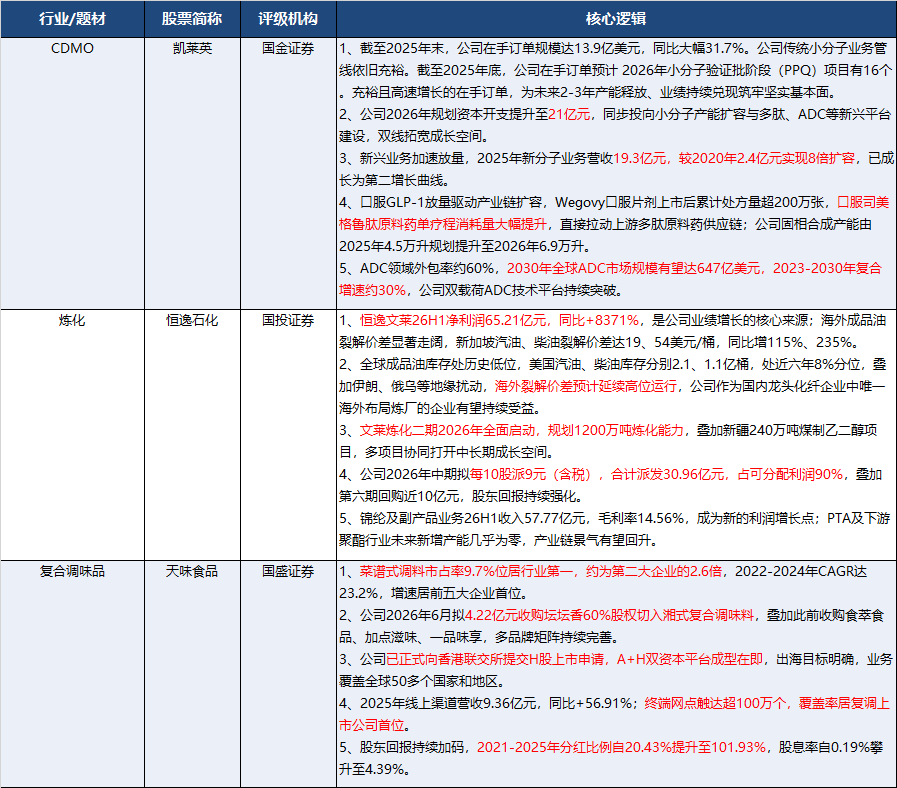Click red text 终端网点触达超100万个

point(715,703)
